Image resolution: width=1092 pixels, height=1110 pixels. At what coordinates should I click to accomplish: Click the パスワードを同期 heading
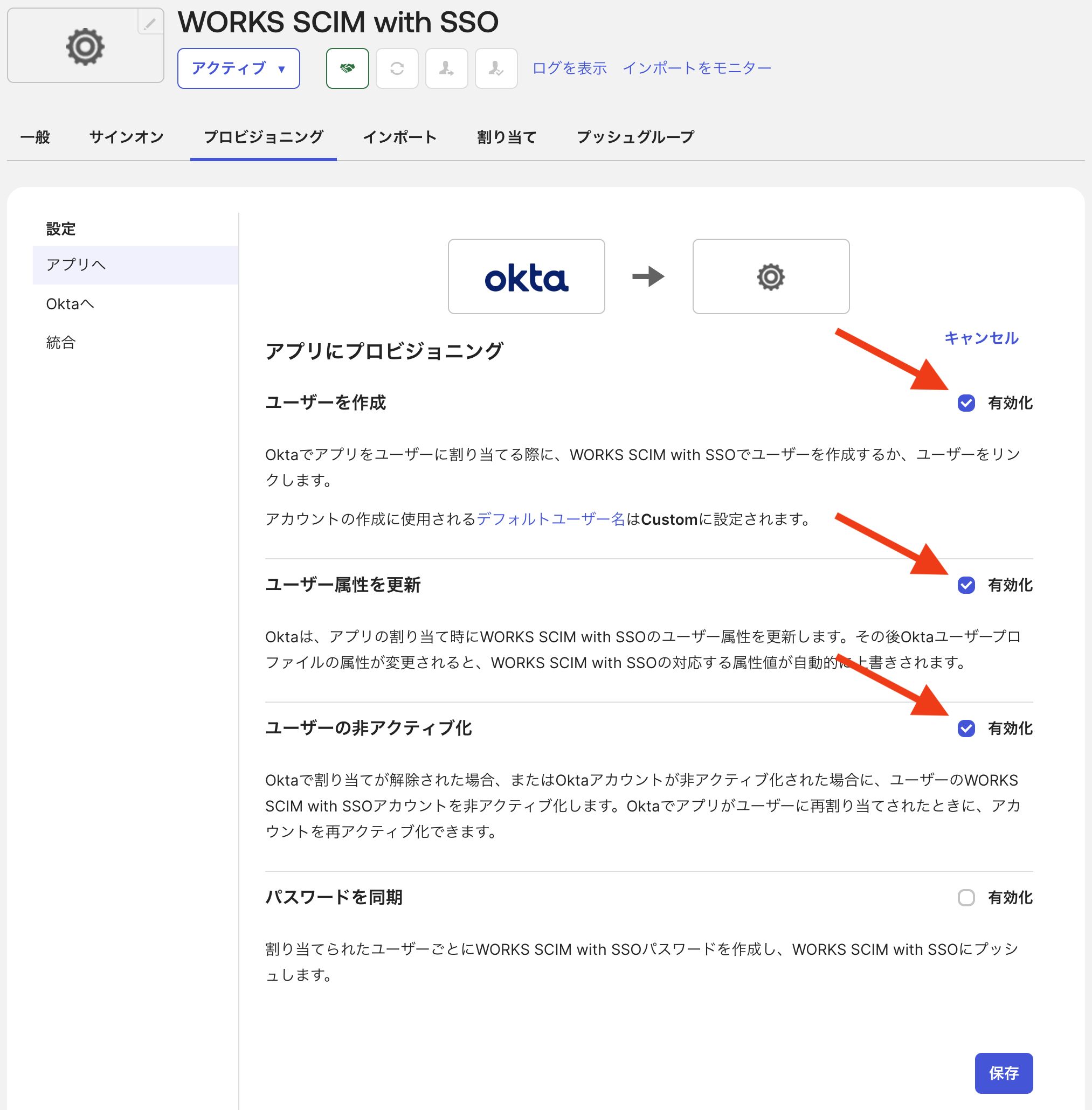click(334, 897)
